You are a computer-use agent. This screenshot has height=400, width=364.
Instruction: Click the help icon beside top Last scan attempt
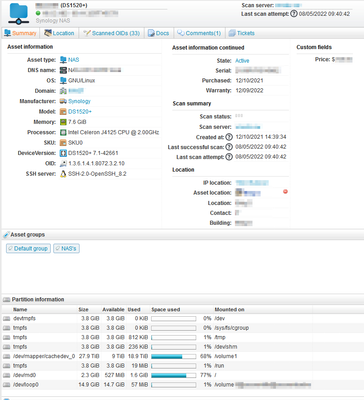click(x=294, y=14)
